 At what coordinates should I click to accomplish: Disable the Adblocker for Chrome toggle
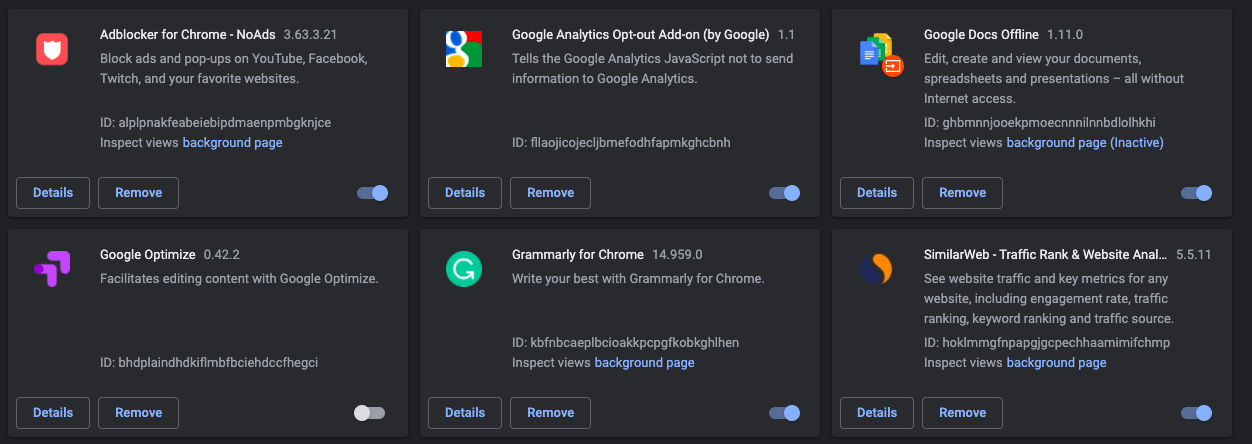373,193
